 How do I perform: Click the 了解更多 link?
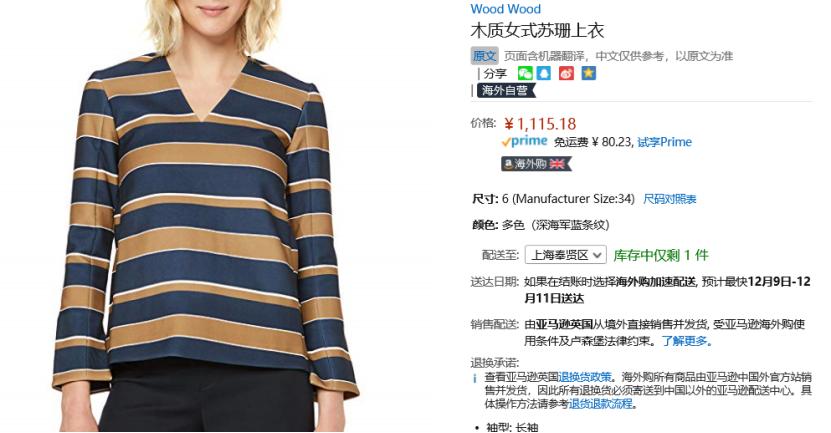pyautogui.click(x=686, y=341)
